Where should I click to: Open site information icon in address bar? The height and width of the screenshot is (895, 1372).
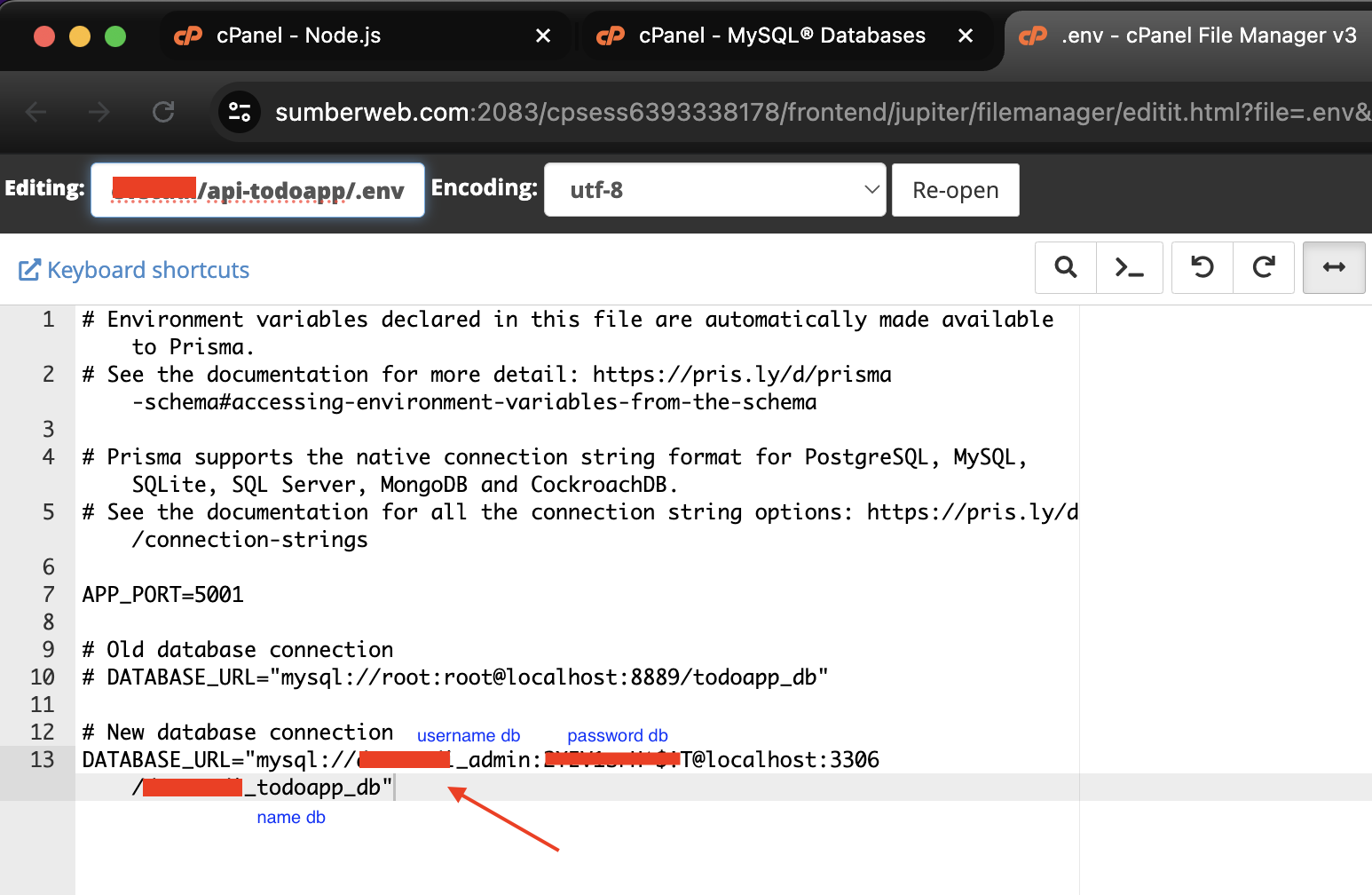[240, 112]
